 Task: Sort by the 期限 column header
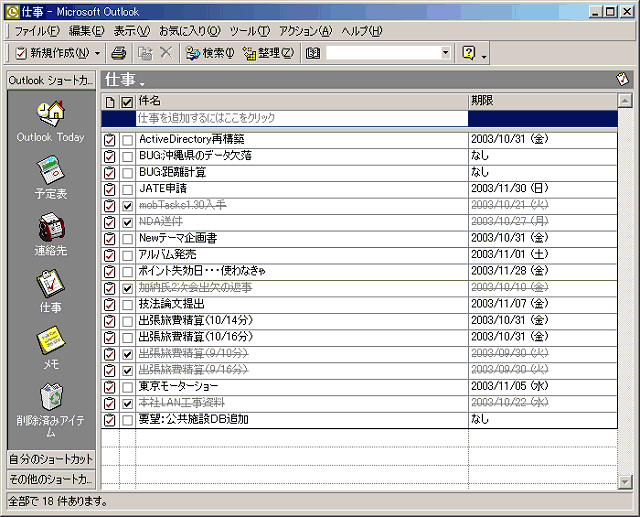543,101
